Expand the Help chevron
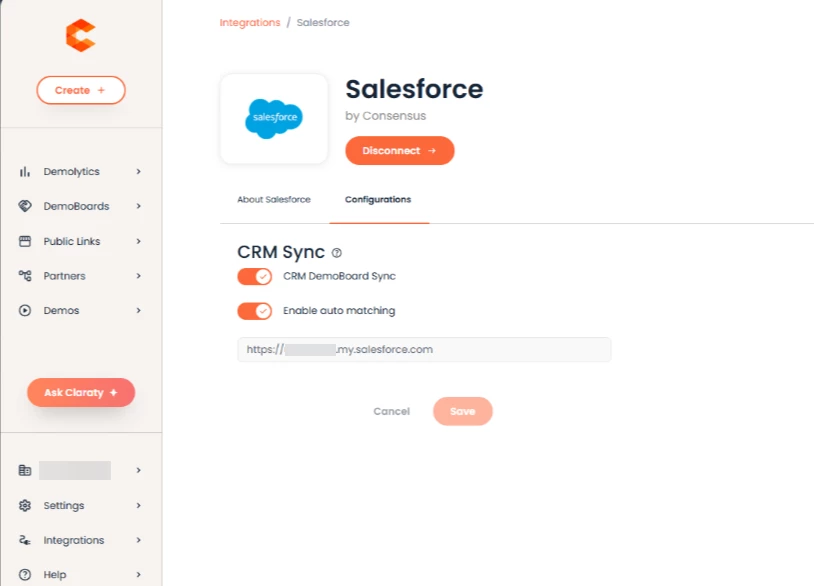Viewport: 814px width, 586px height. 139,575
